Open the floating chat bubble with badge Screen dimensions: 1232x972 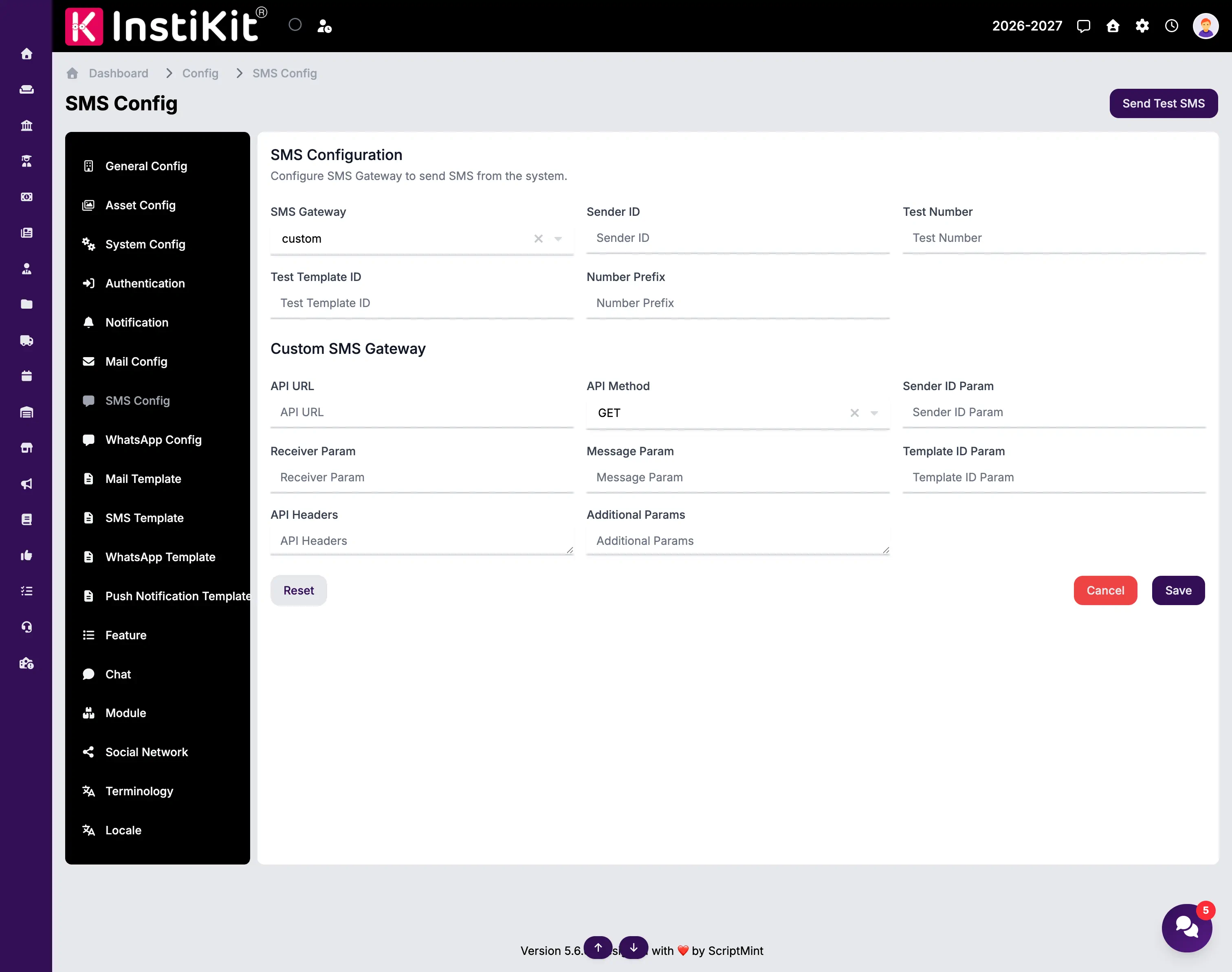click(x=1187, y=928)
